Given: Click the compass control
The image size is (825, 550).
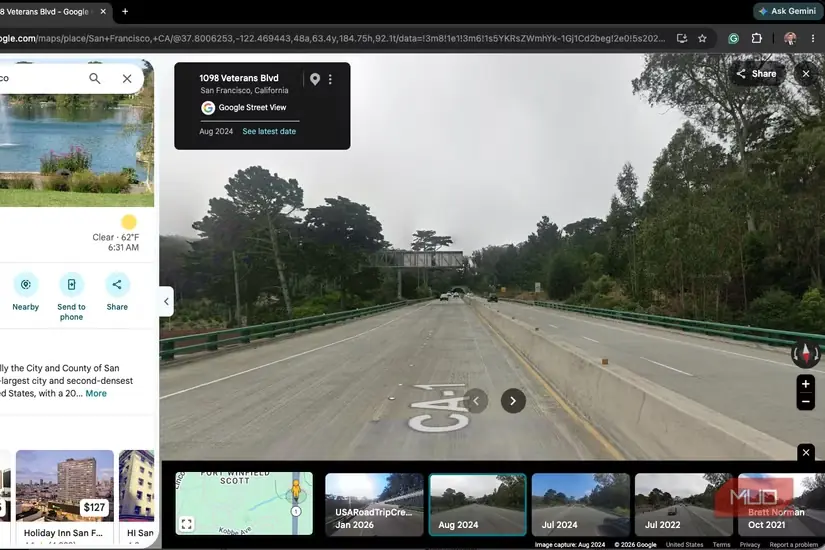Looking at the screenshot, I should coord(806,354).
